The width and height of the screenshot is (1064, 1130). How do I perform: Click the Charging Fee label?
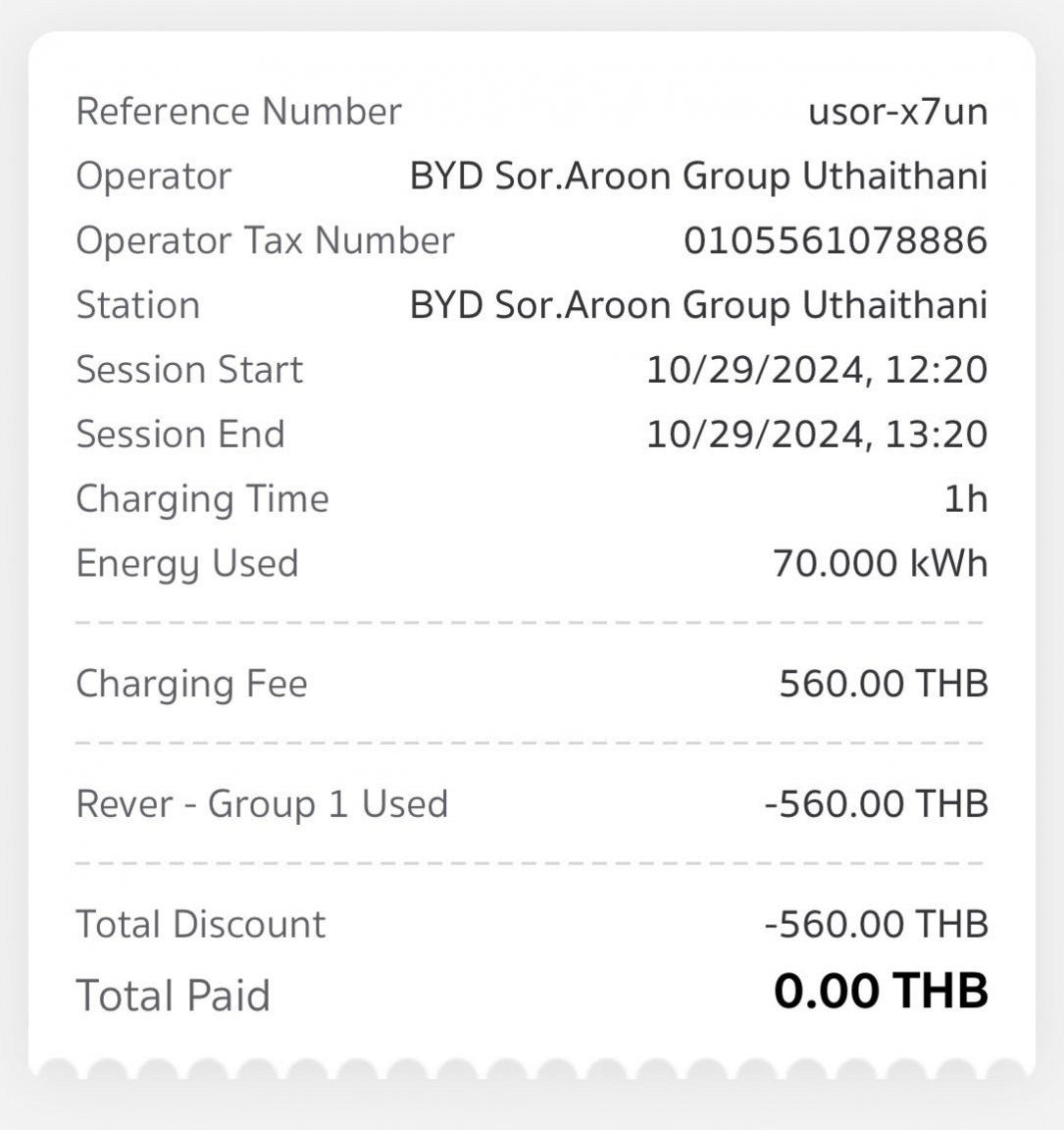[x=191, y=685]
